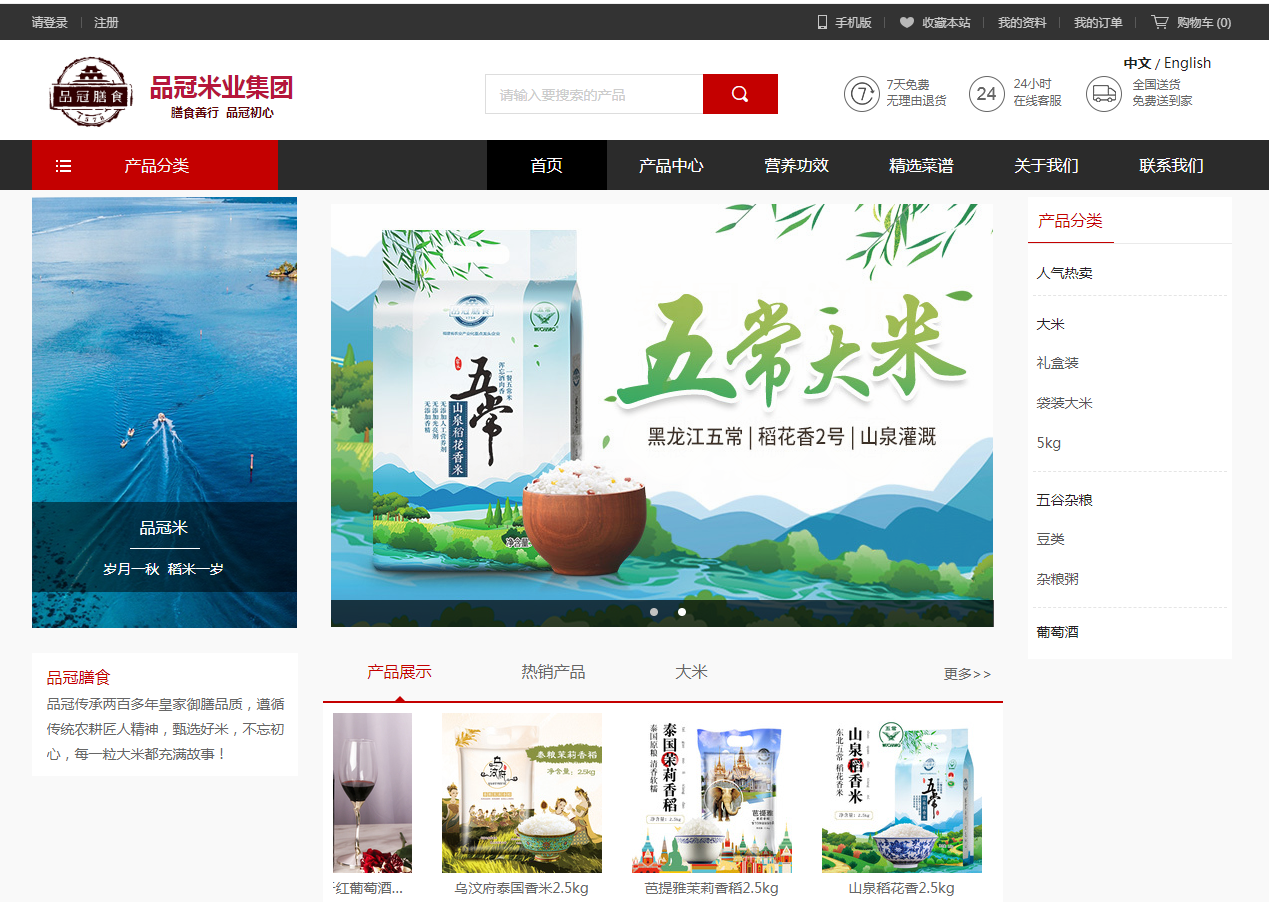This screenshot has height=902, width=1269.
Task: Open 产品中心 in navigation bar
Action: [671, 165]
